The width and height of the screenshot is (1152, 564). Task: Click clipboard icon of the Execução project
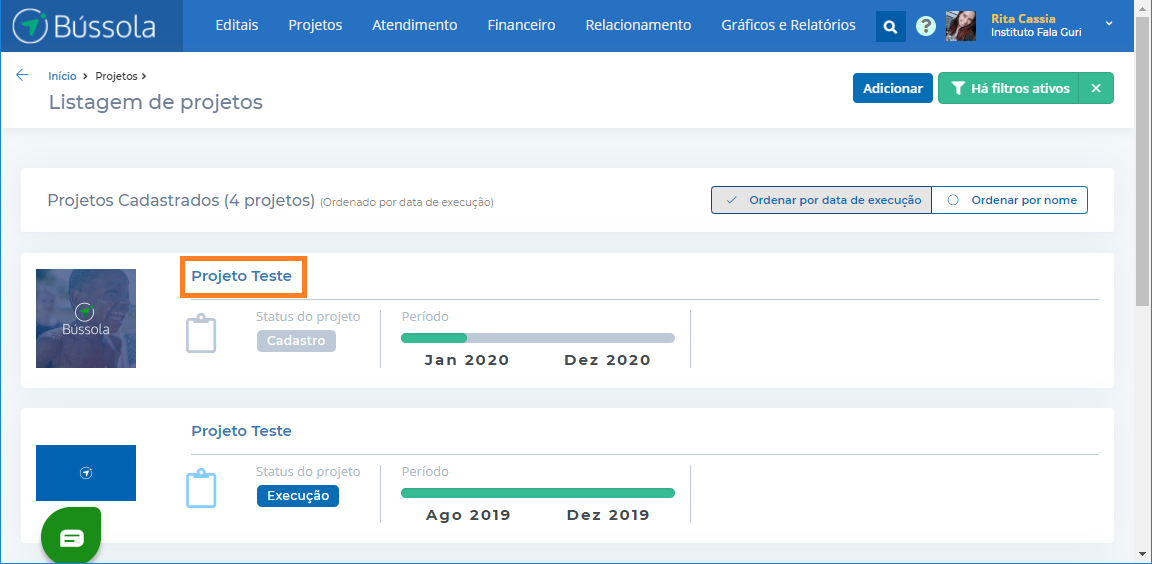click(201, 489)
